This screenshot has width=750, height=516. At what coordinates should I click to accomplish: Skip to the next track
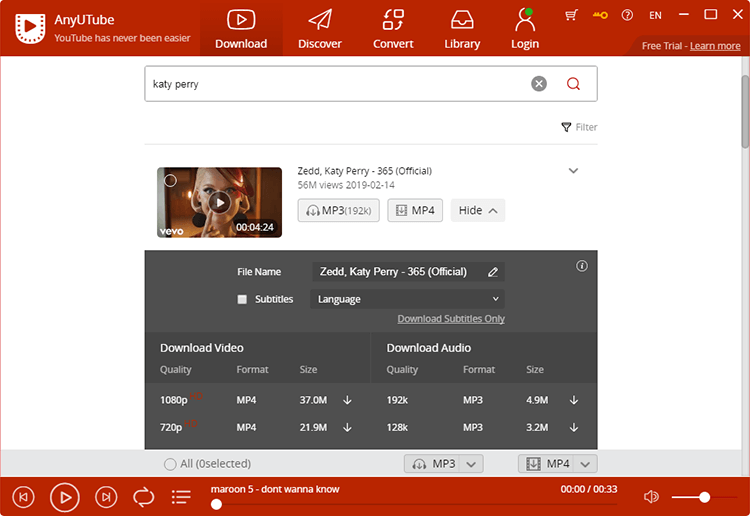(106, 497)
